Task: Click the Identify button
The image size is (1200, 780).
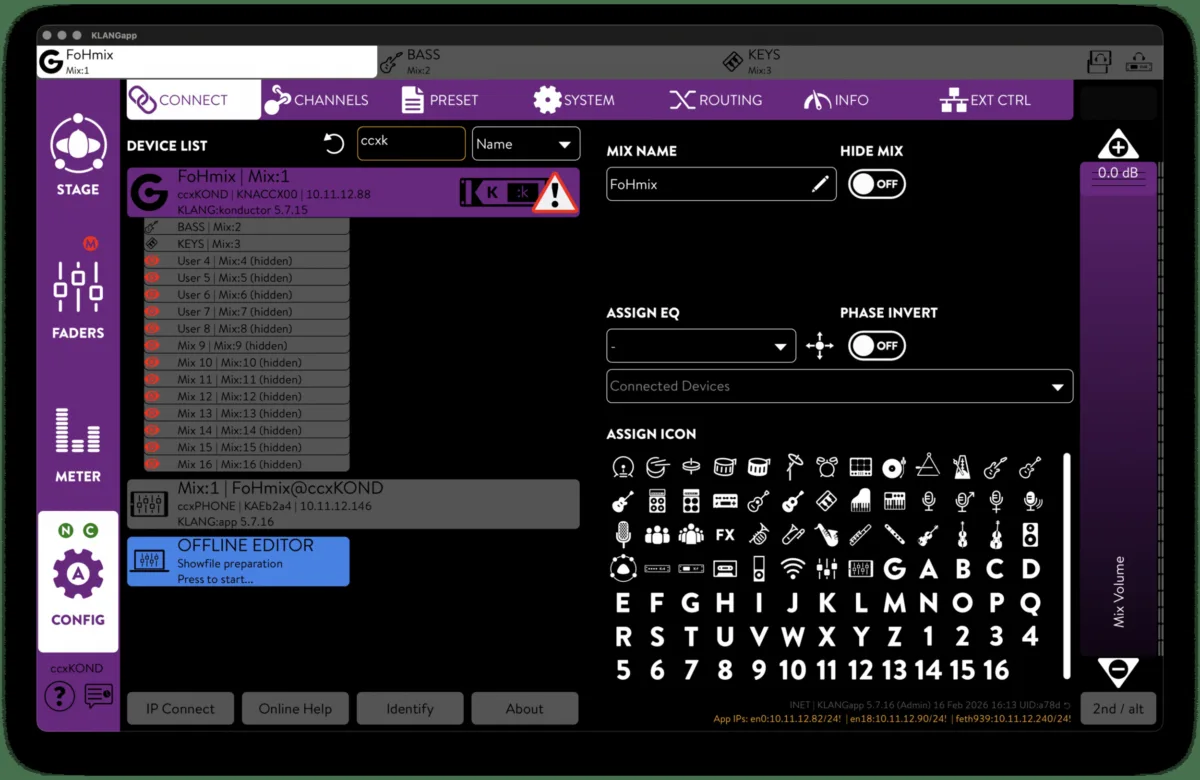Action: pyautogui.click(x=410, y=708)
